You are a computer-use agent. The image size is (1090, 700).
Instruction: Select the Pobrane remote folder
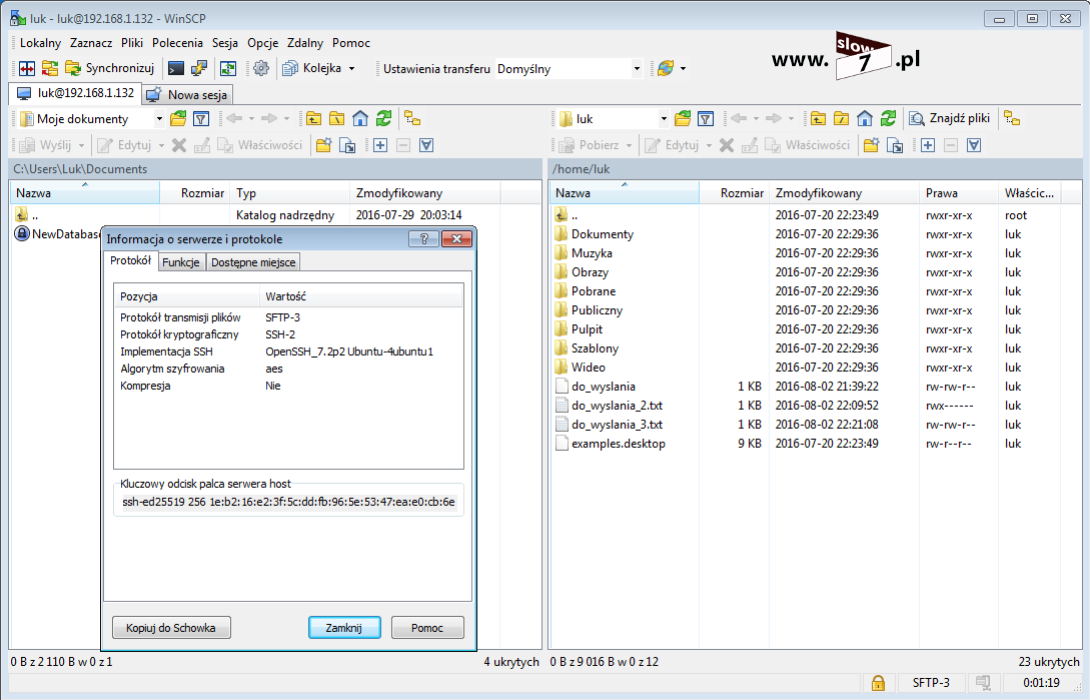(x=593, y=291)
